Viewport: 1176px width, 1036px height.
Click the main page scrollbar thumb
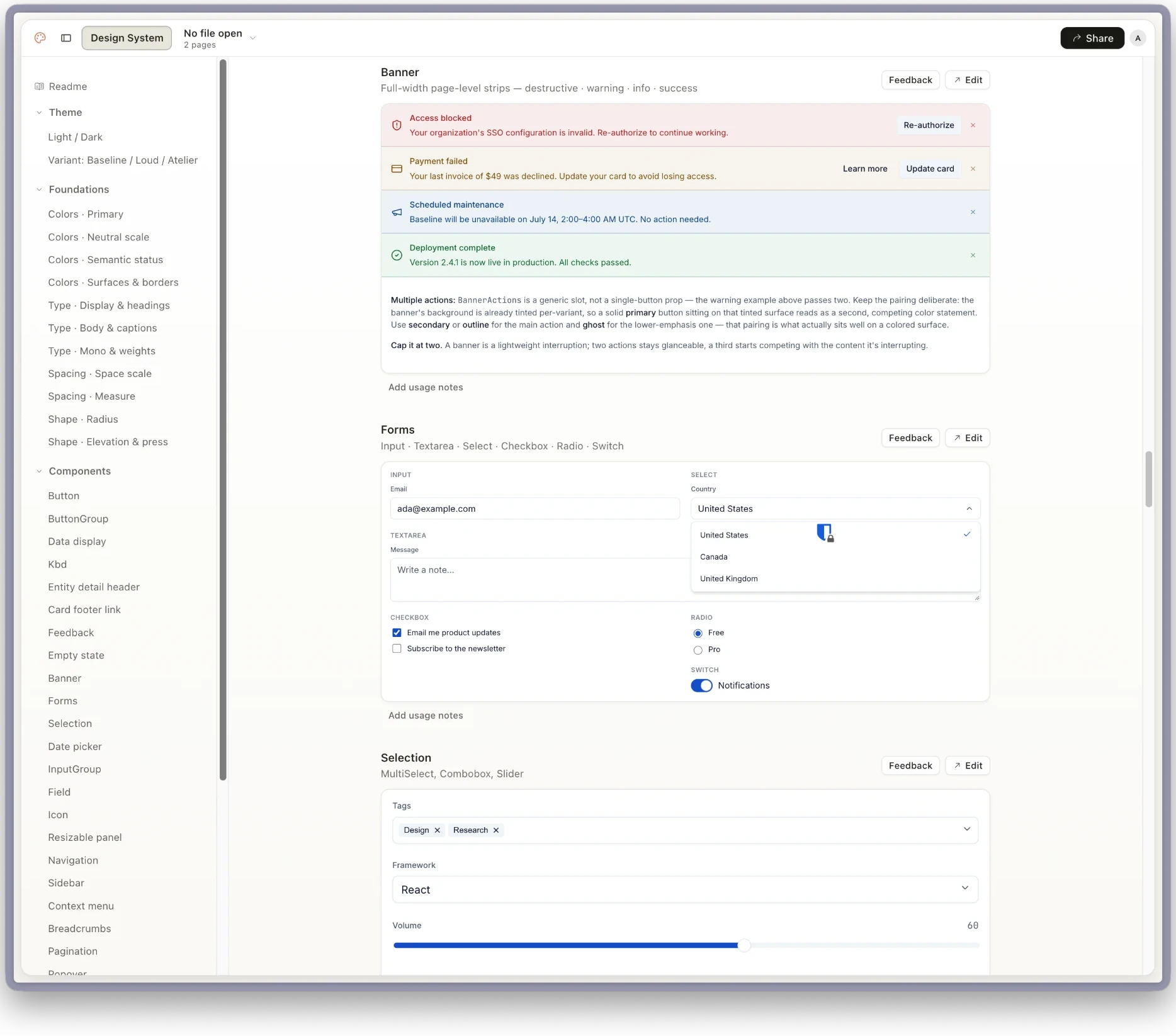click(1148, 479)
